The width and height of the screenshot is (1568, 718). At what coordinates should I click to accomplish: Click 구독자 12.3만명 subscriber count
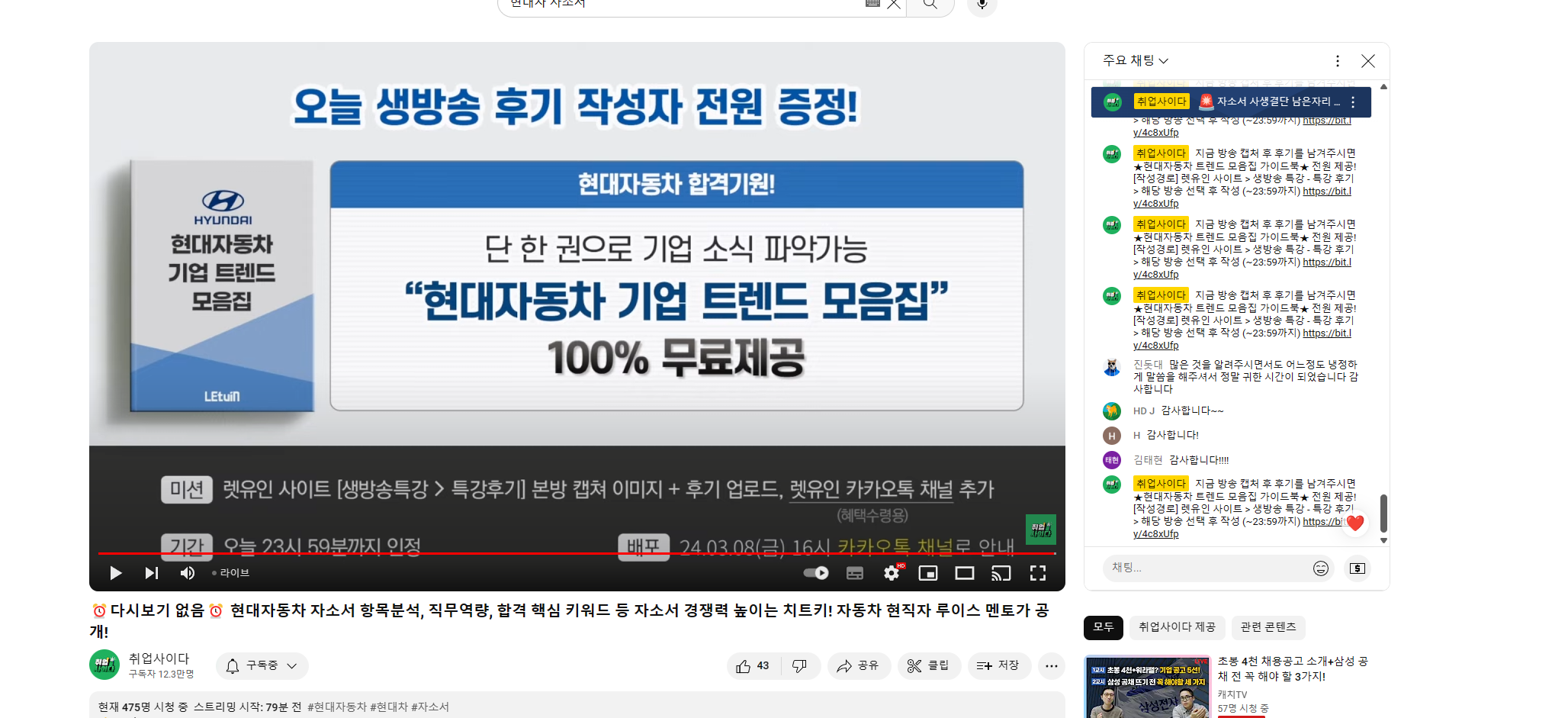click(x=161, y=674)
